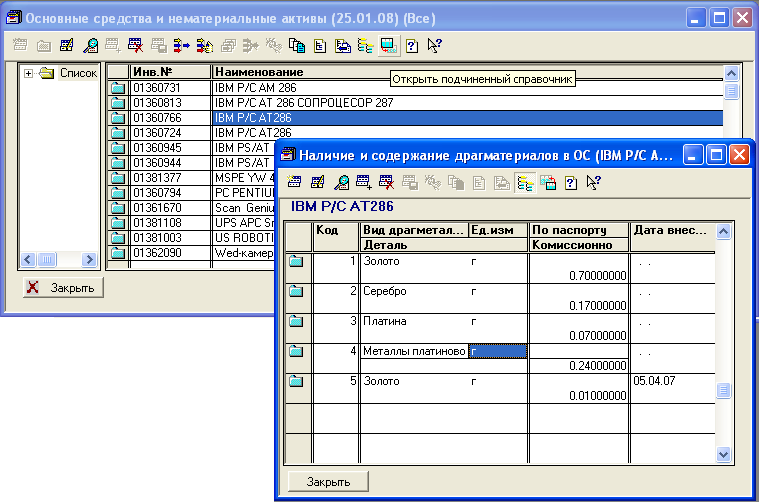Click the Ед.изм column header

click(x=498, y=230)
